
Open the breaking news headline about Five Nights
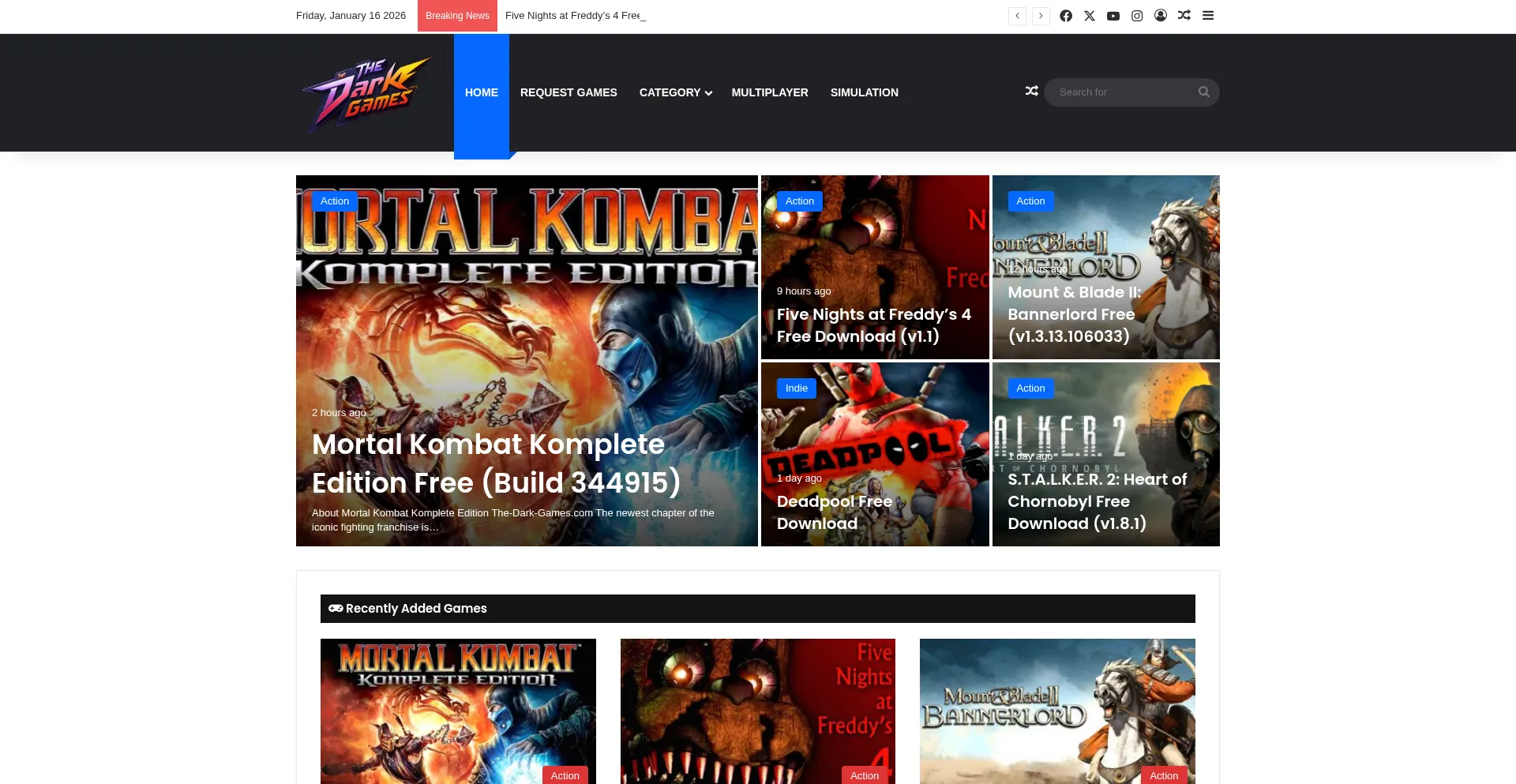576,16
